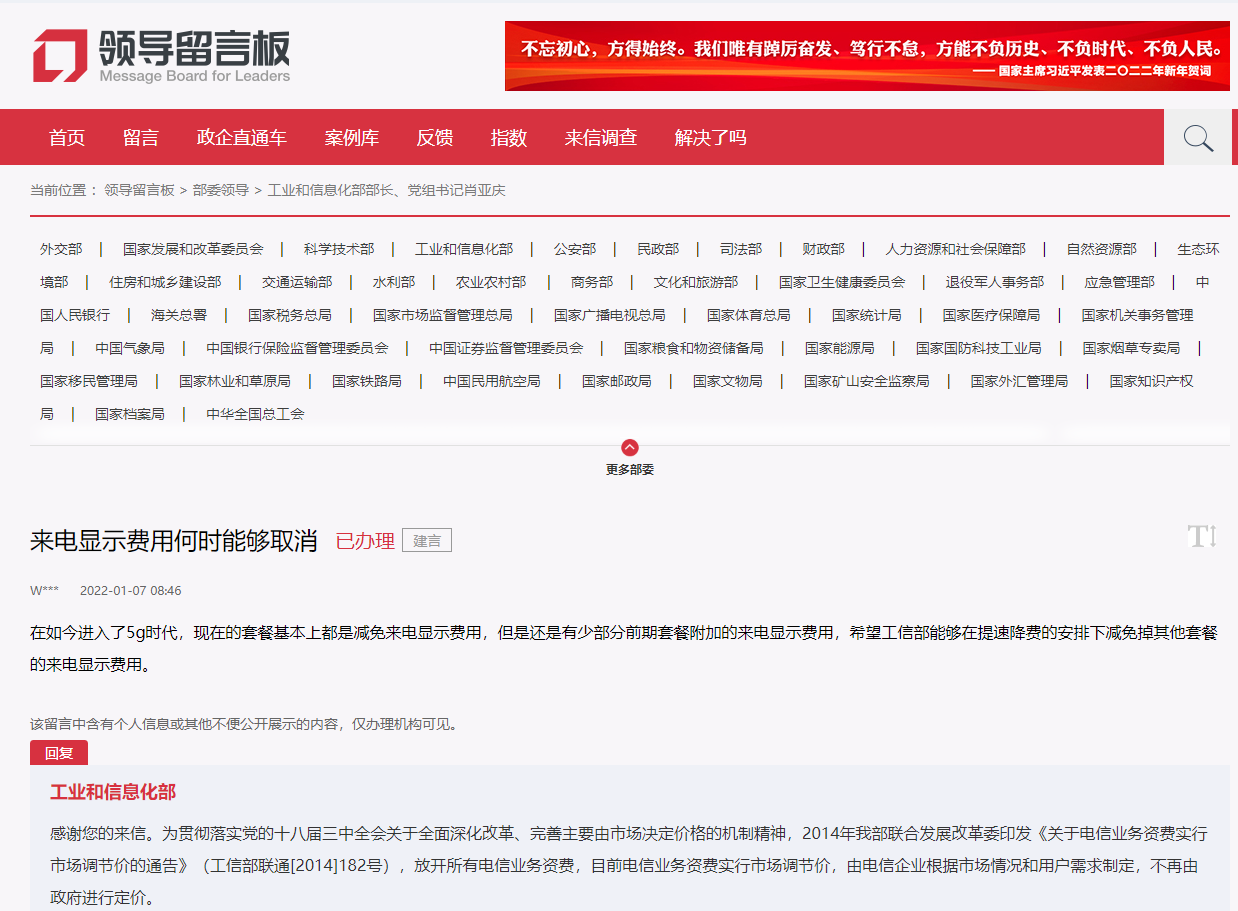Click the 中国气象局 link
Image resolution: width=1238 pixels, height=911 pixels.
pos(130,348)
